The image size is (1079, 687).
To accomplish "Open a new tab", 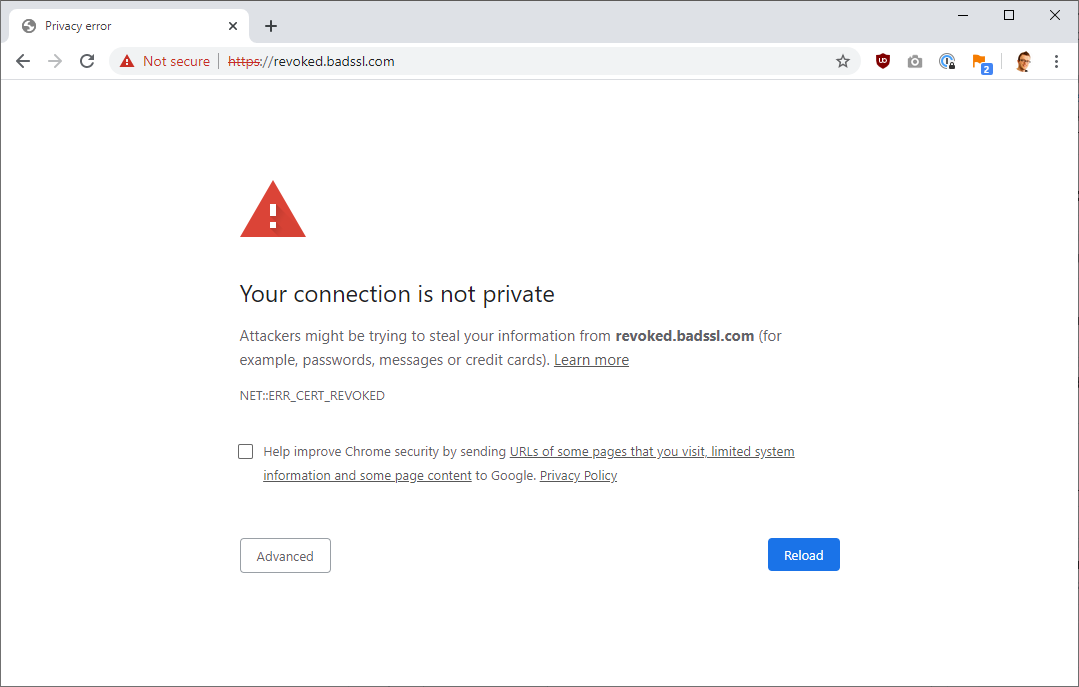I will (271, 26).
